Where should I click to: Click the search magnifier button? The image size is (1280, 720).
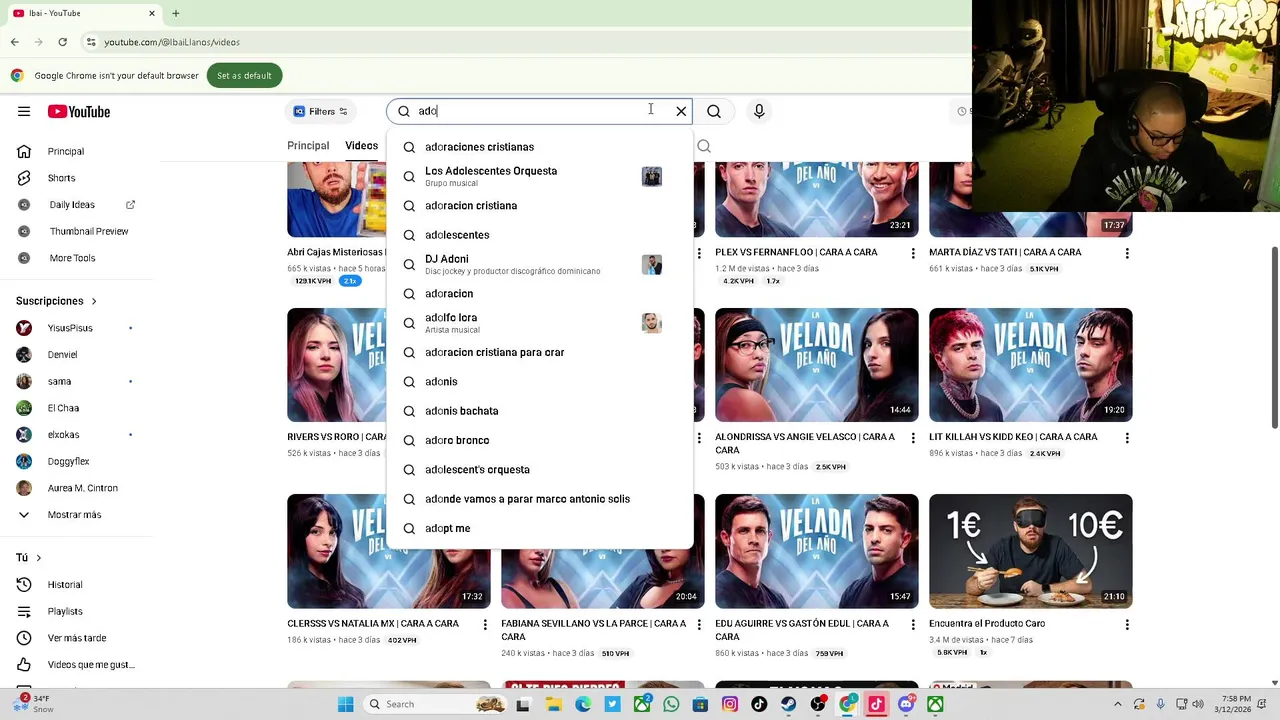pos(714,111)
